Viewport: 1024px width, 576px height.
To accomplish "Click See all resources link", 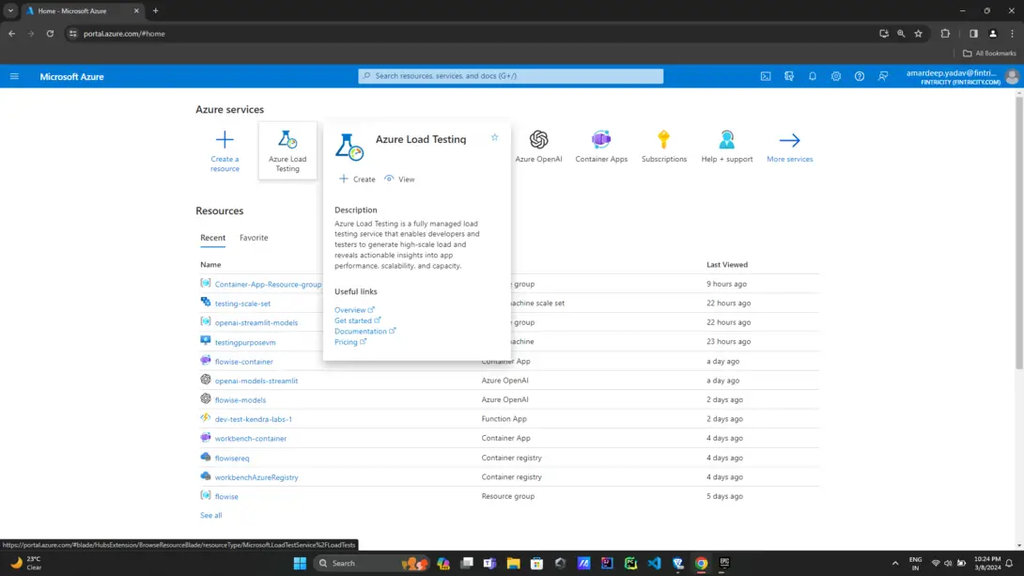I will point(211,515).
